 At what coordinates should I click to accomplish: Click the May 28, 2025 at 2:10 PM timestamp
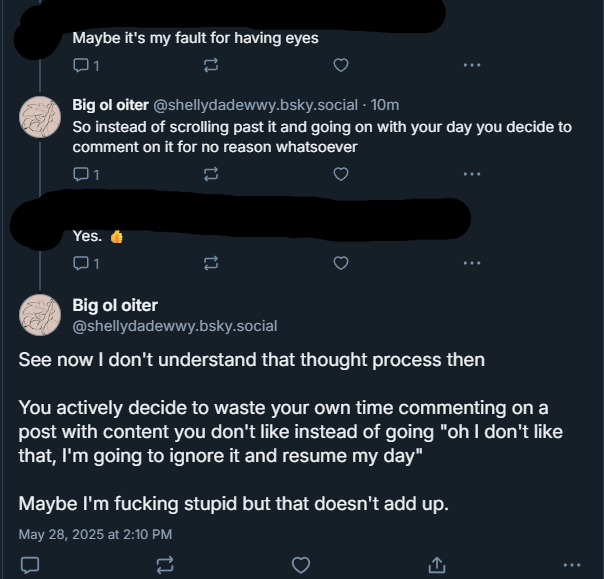[x=95, y=534]
